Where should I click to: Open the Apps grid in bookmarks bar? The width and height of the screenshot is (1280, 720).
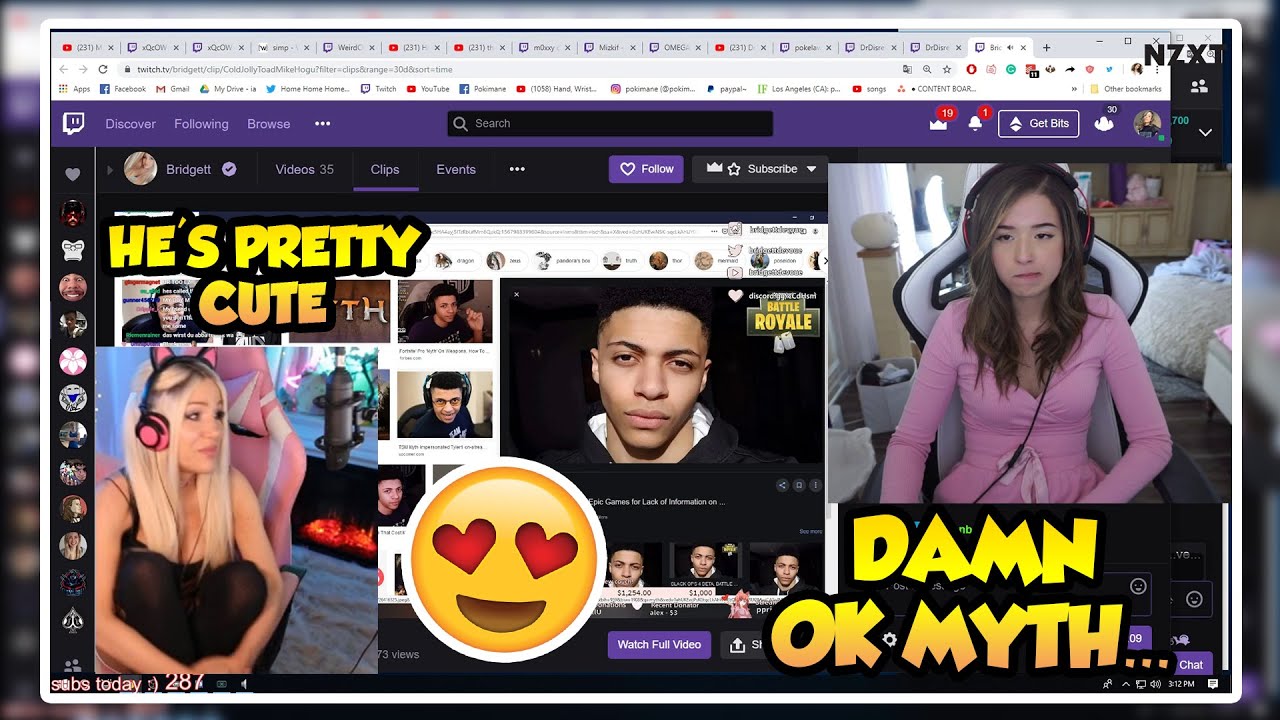(73, 89)
